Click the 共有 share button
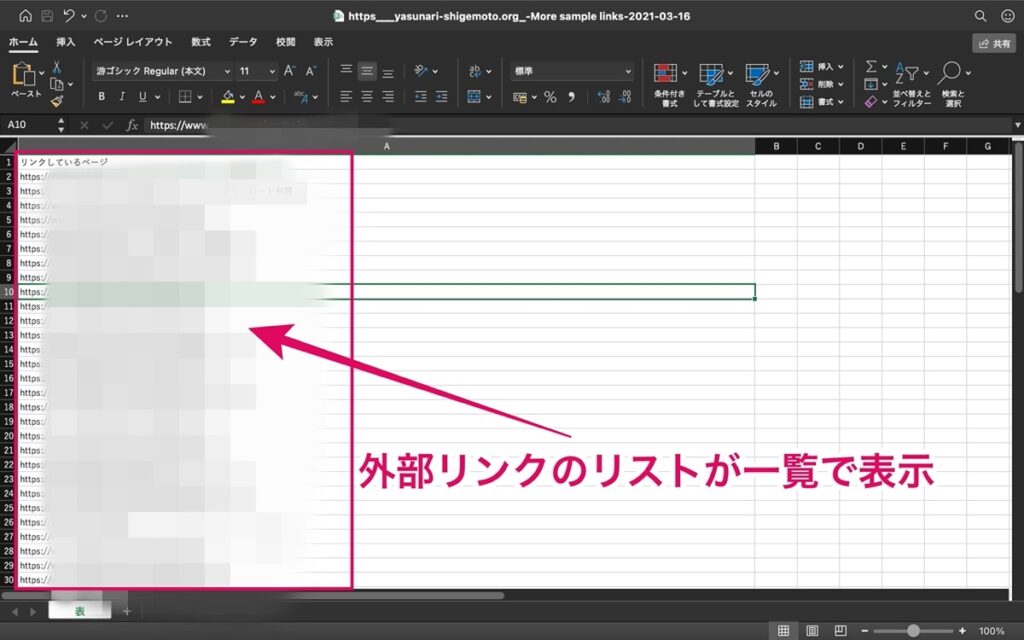 click(x=994, y=43)
